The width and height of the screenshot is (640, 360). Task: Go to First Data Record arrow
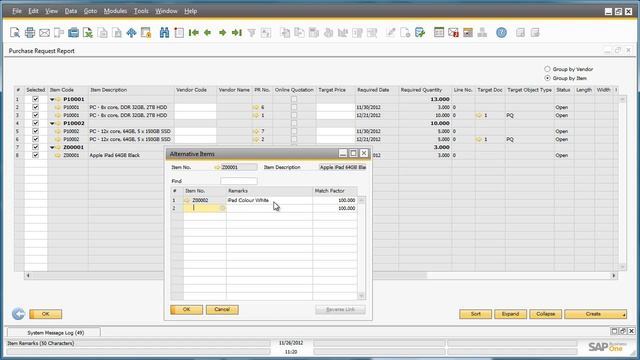click(193, 33)
